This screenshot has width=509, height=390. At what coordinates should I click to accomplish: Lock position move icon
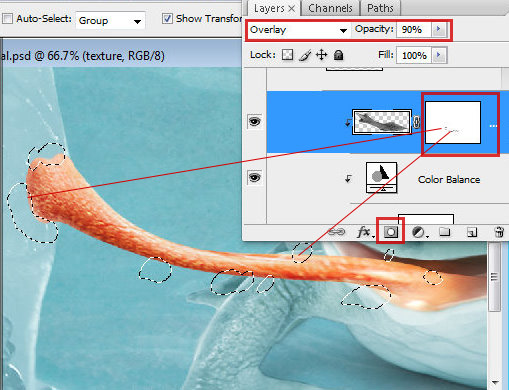coord(321,55)
